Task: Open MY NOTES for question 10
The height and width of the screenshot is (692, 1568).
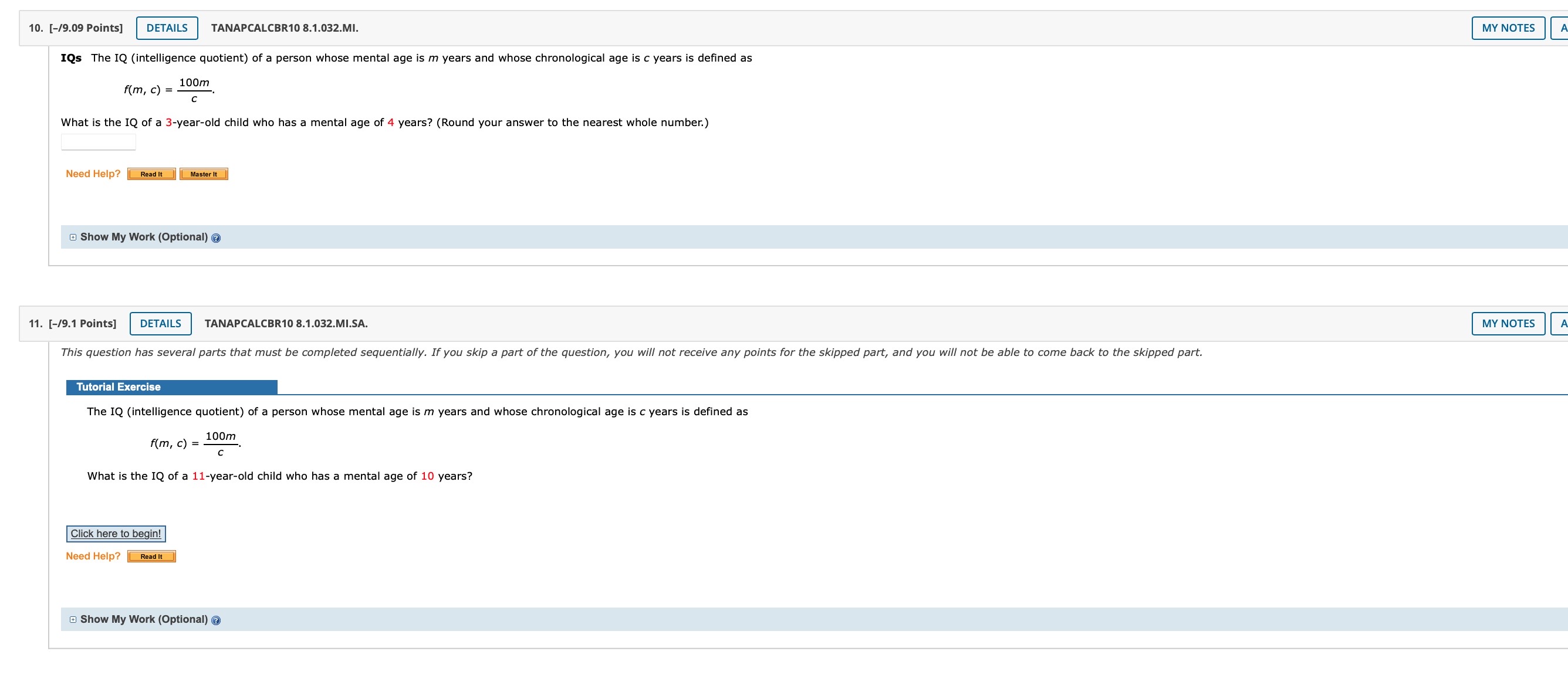Action: 1508,28
